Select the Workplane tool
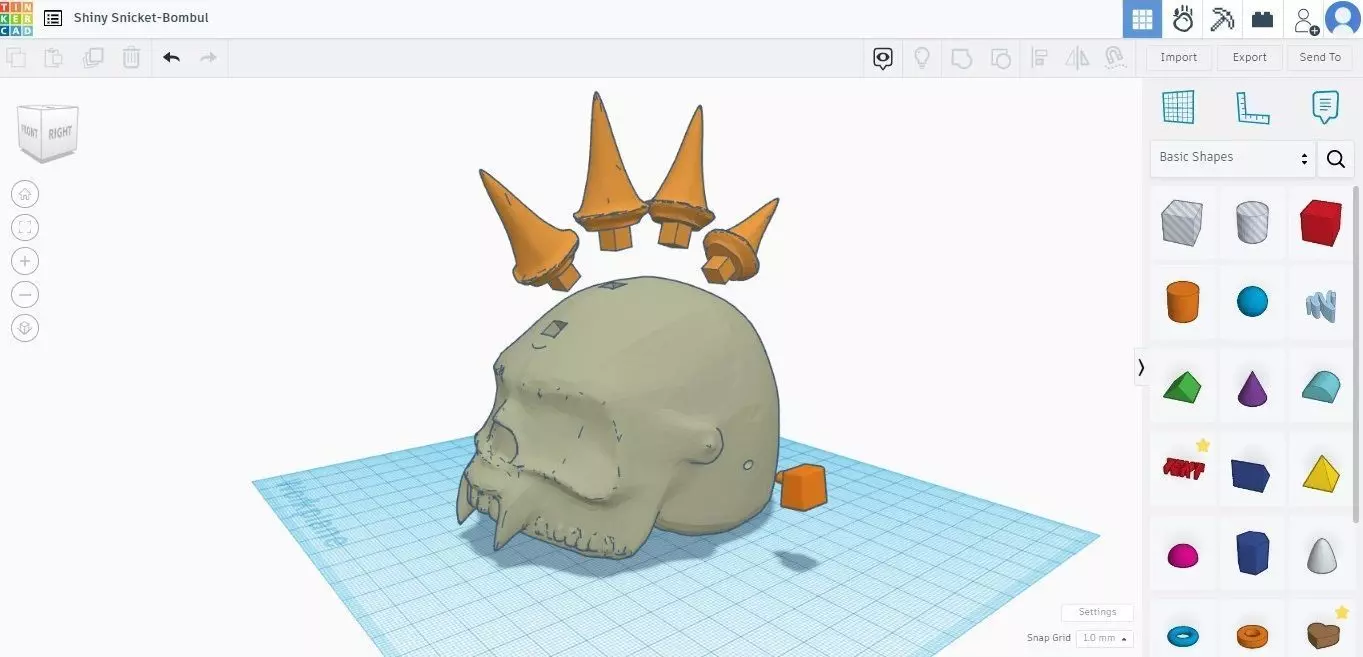This screenshot has height=657, width=1363. point(1178,107)
